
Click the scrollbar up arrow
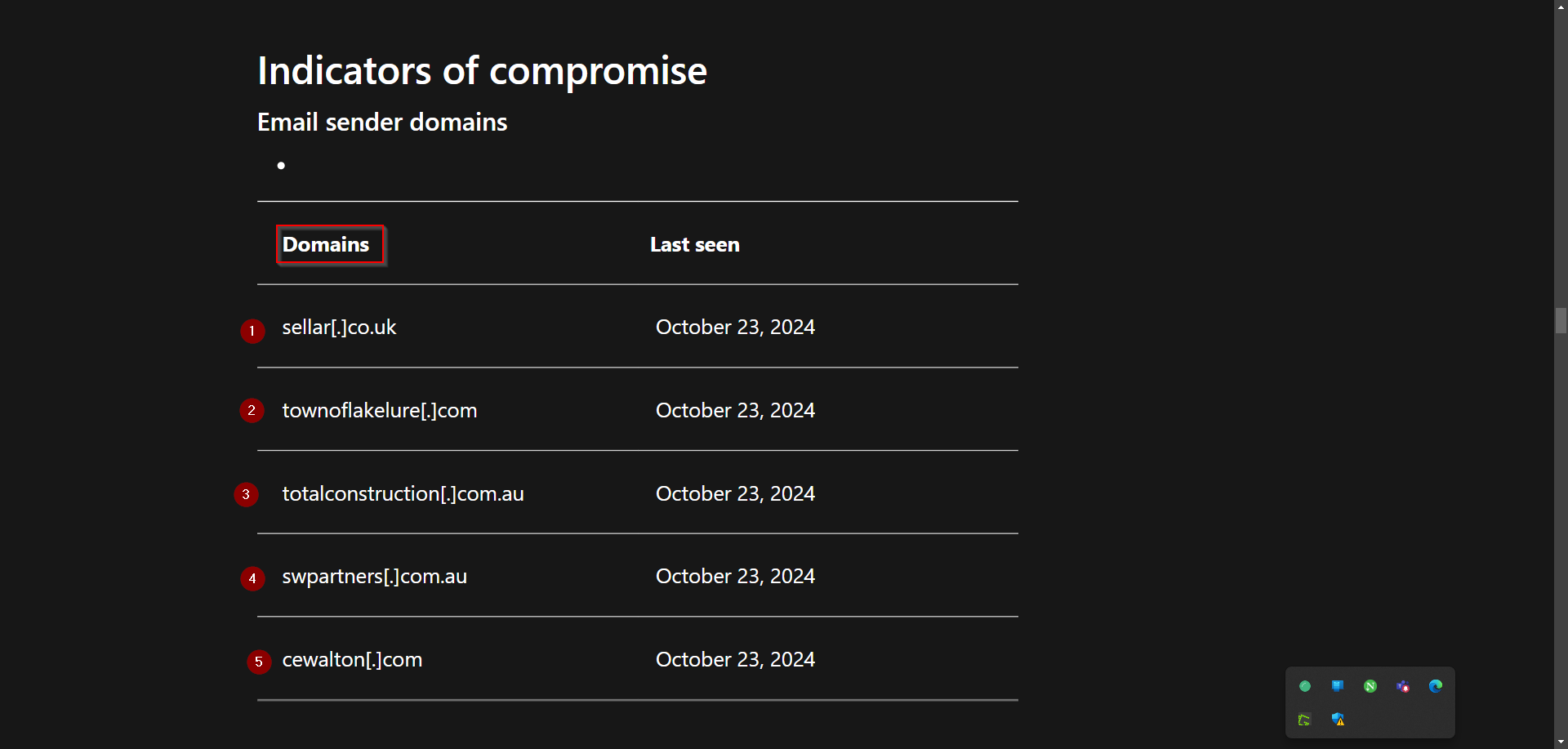coord(1561,7)
